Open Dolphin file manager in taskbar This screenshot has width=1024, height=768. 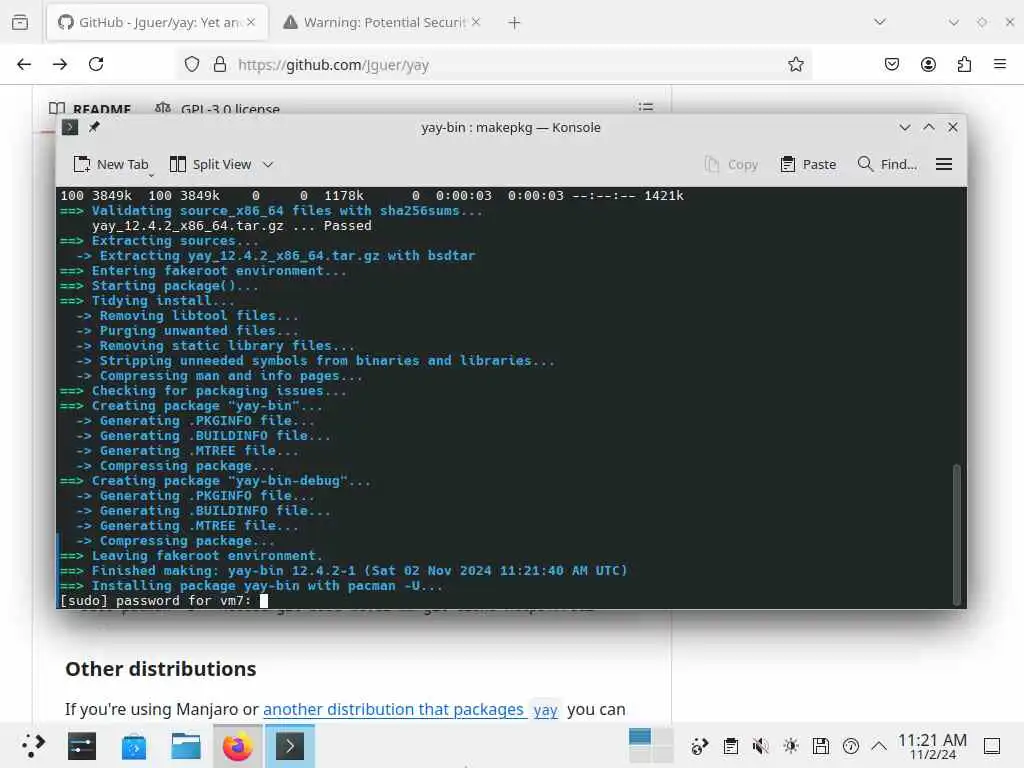185,746
